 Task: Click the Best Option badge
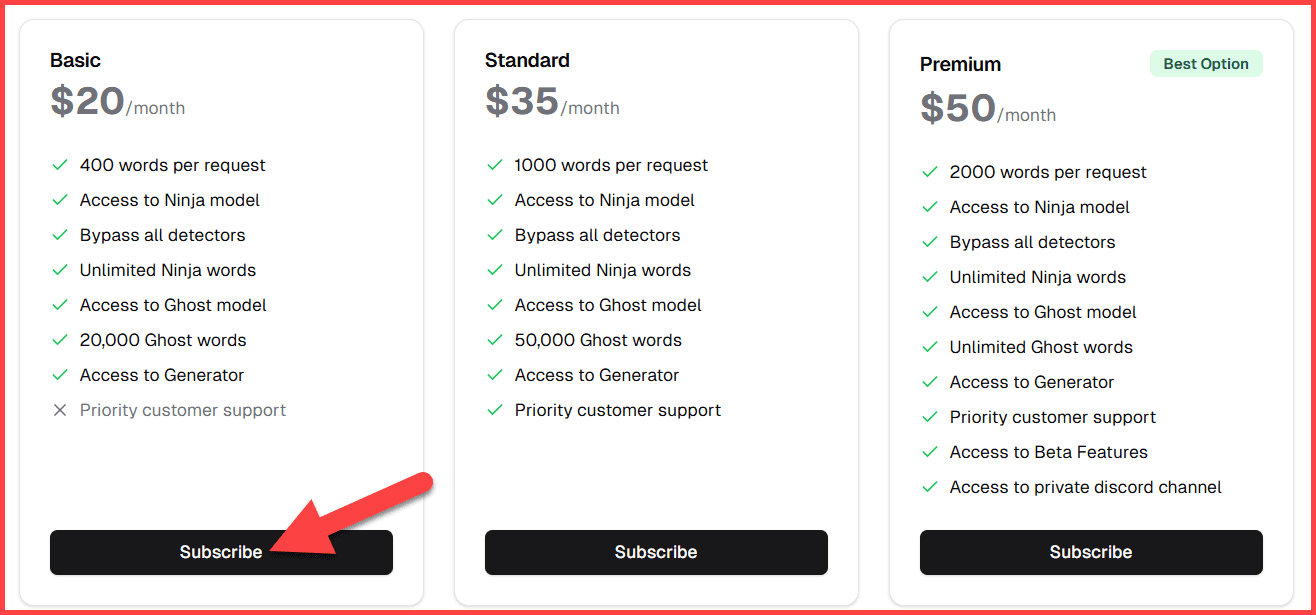pos(1206,63)
